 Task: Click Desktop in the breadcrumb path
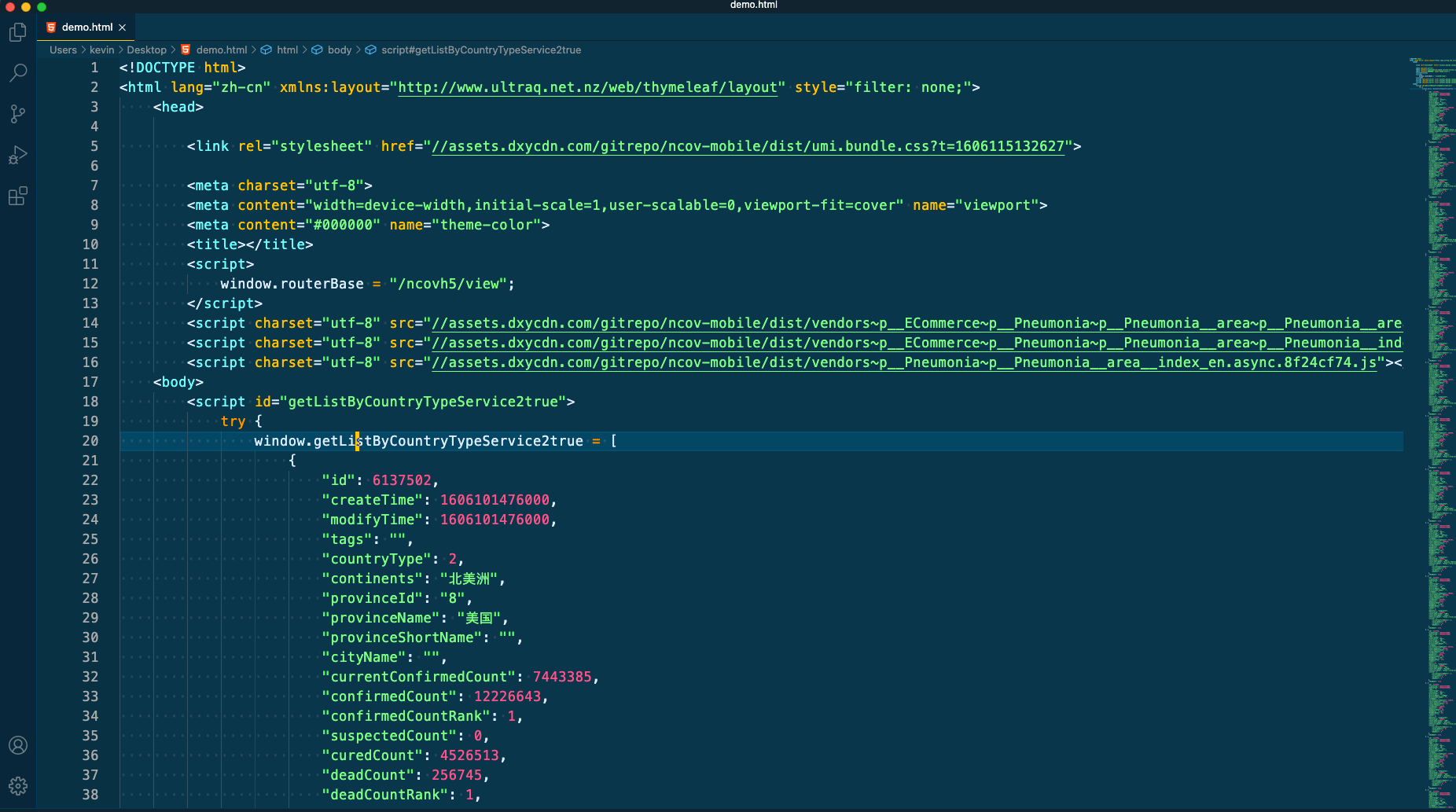(147, 50)
